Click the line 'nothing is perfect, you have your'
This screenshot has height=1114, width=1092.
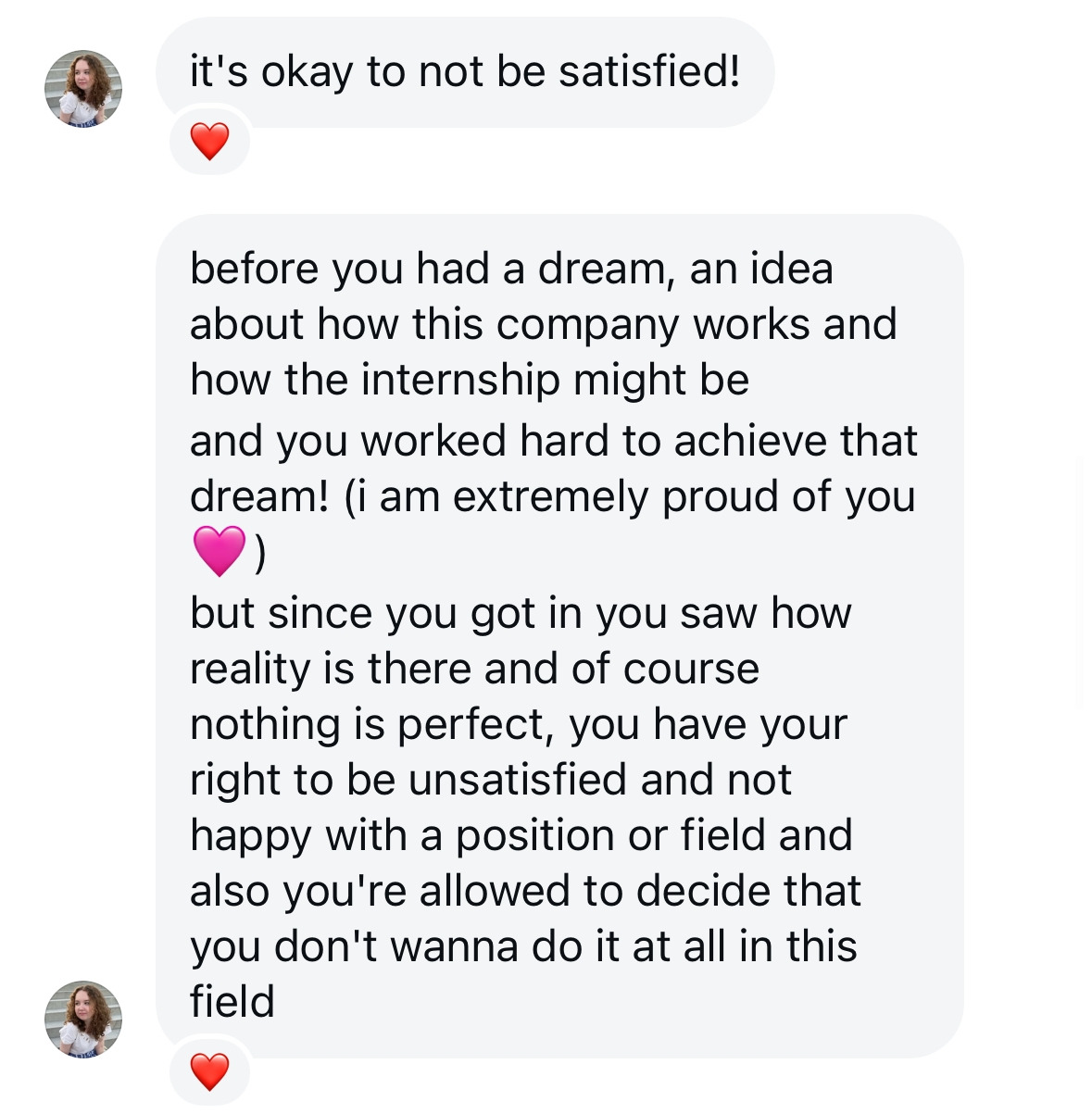[x=518, y=724]
